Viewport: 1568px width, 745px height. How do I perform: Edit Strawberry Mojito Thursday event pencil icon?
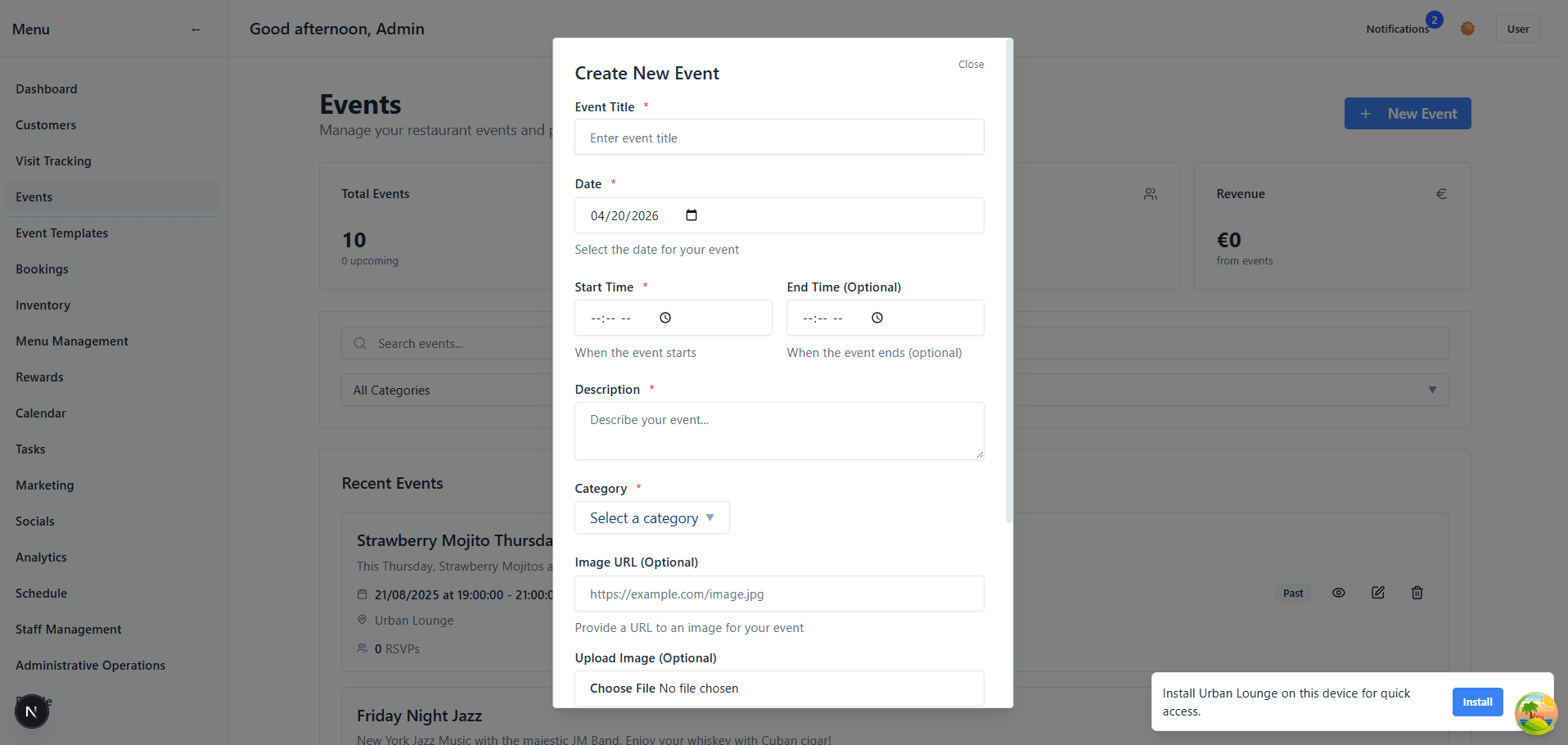[1378, 593]
